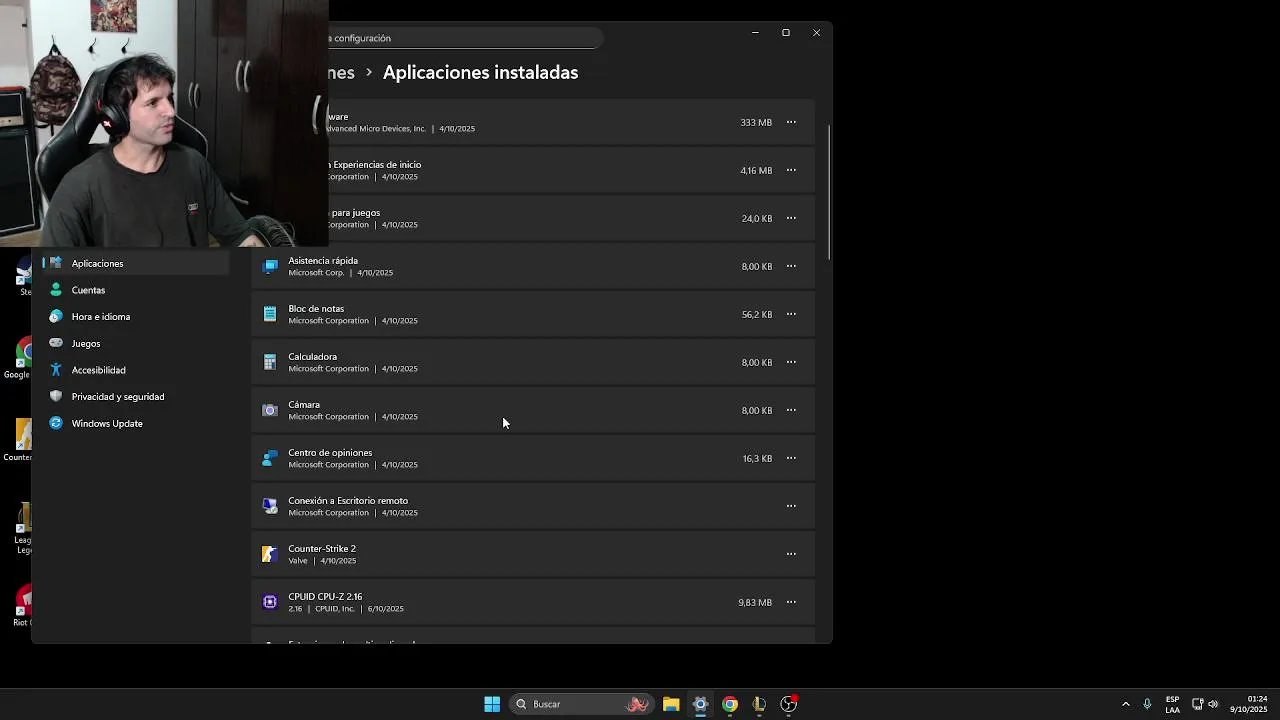This screenshot has height=720, width=1280.
Task: Open more options for Calculadora
Action: click(x=791, y=362)
